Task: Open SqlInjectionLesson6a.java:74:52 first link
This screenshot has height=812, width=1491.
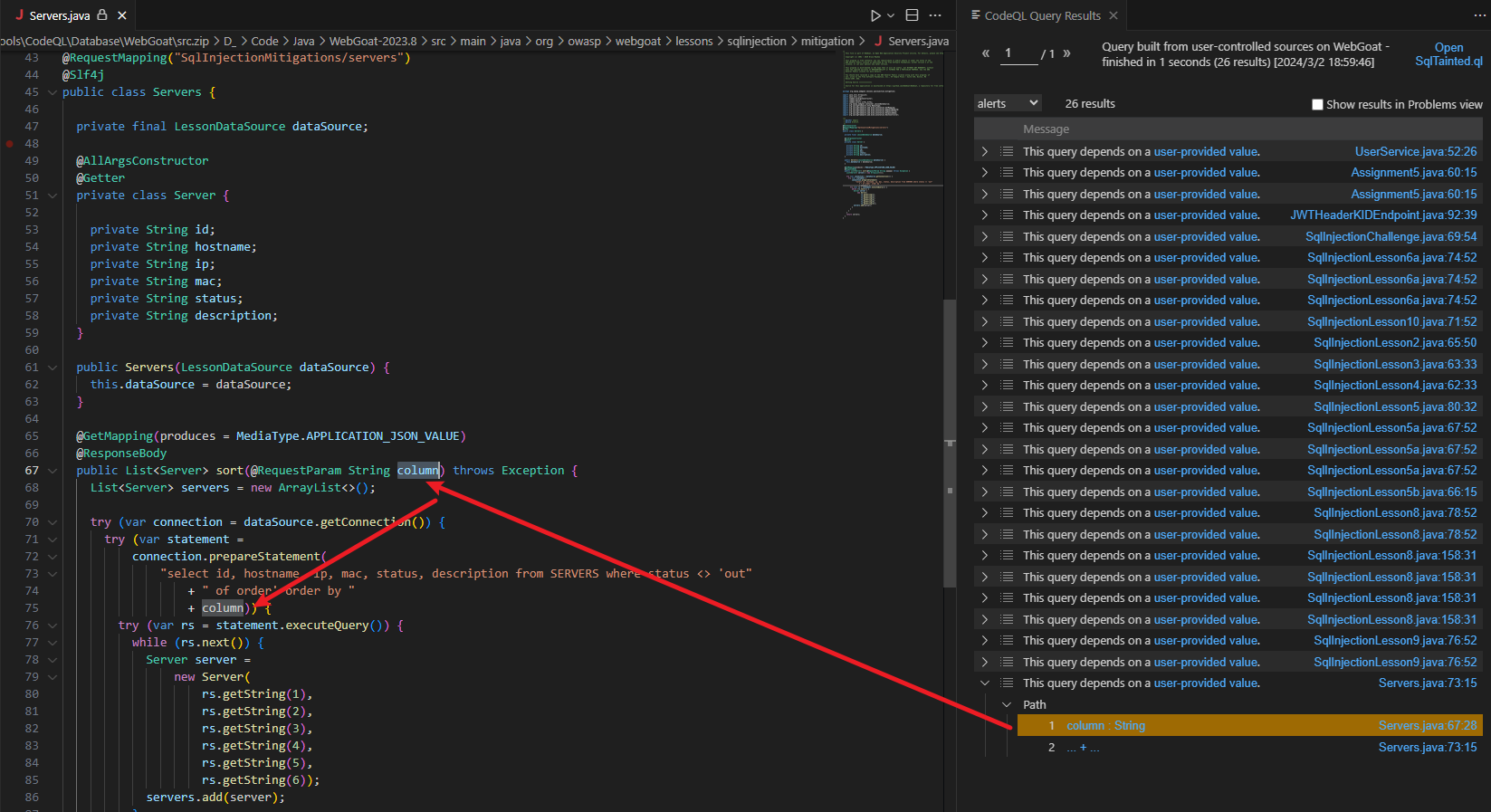Action: (x=1391, y=258)
